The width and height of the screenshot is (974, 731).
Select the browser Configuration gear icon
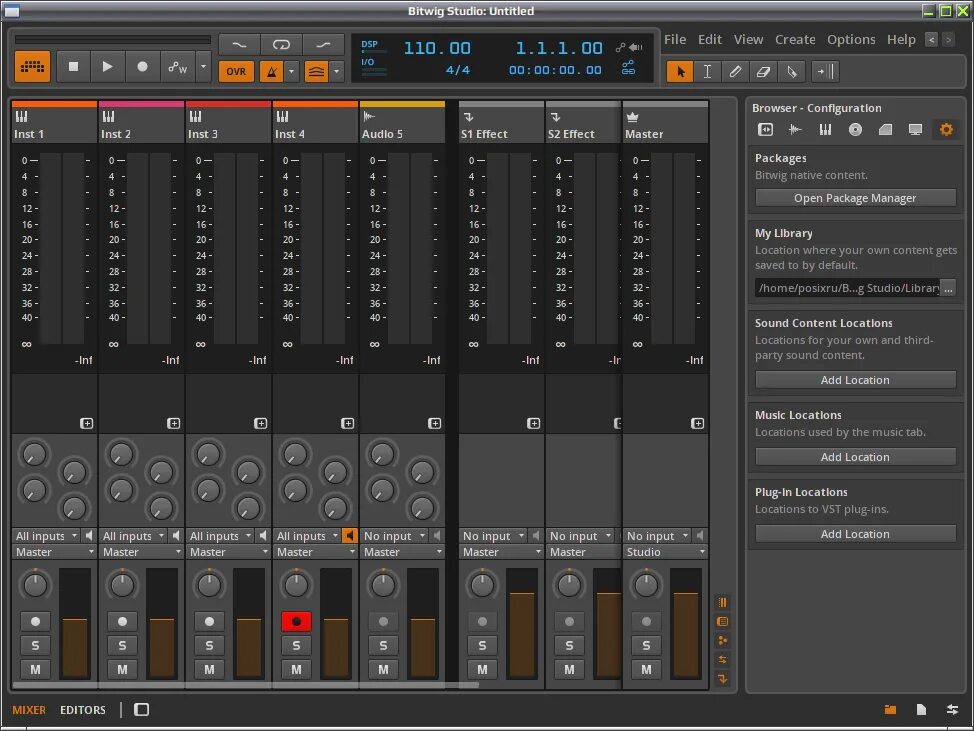tap(945, 129)
